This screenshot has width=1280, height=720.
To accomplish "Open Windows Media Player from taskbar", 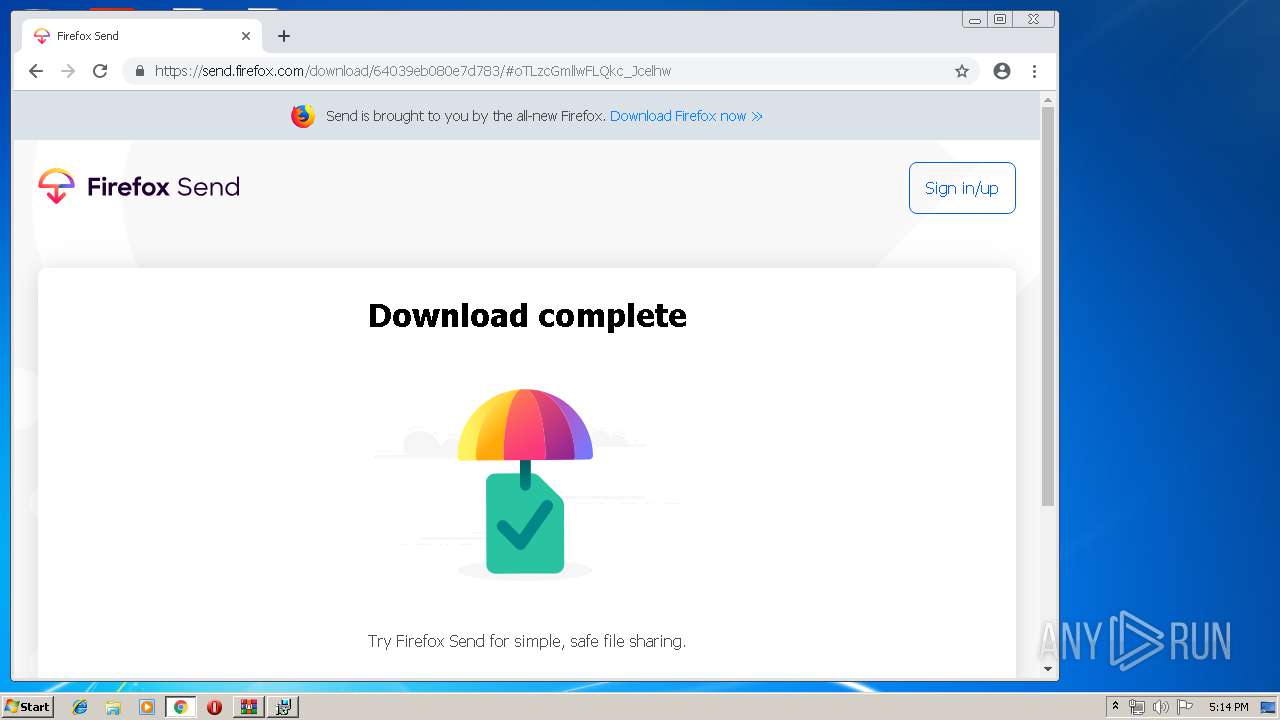I will pos(147,707).
